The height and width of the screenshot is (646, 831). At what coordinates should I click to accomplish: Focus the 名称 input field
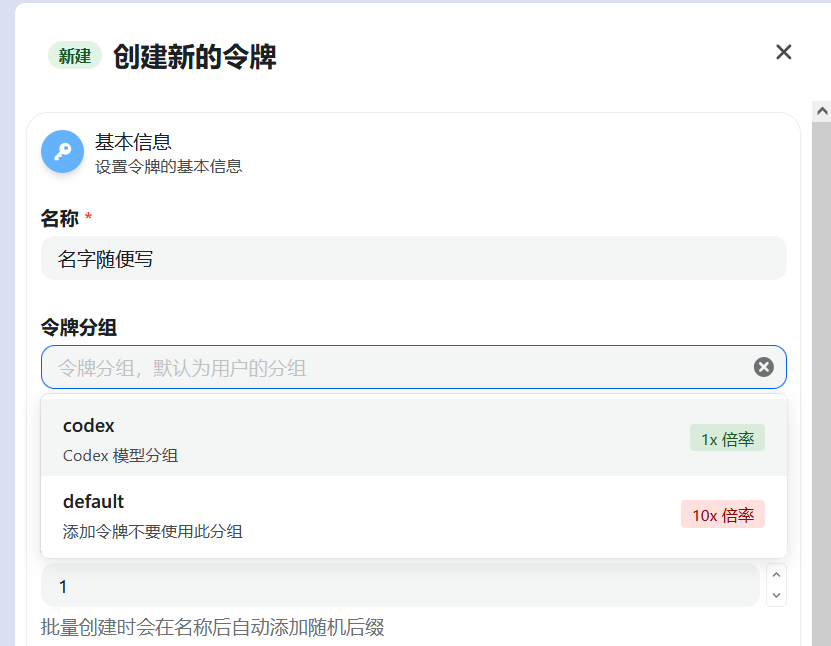pos(413,259)
